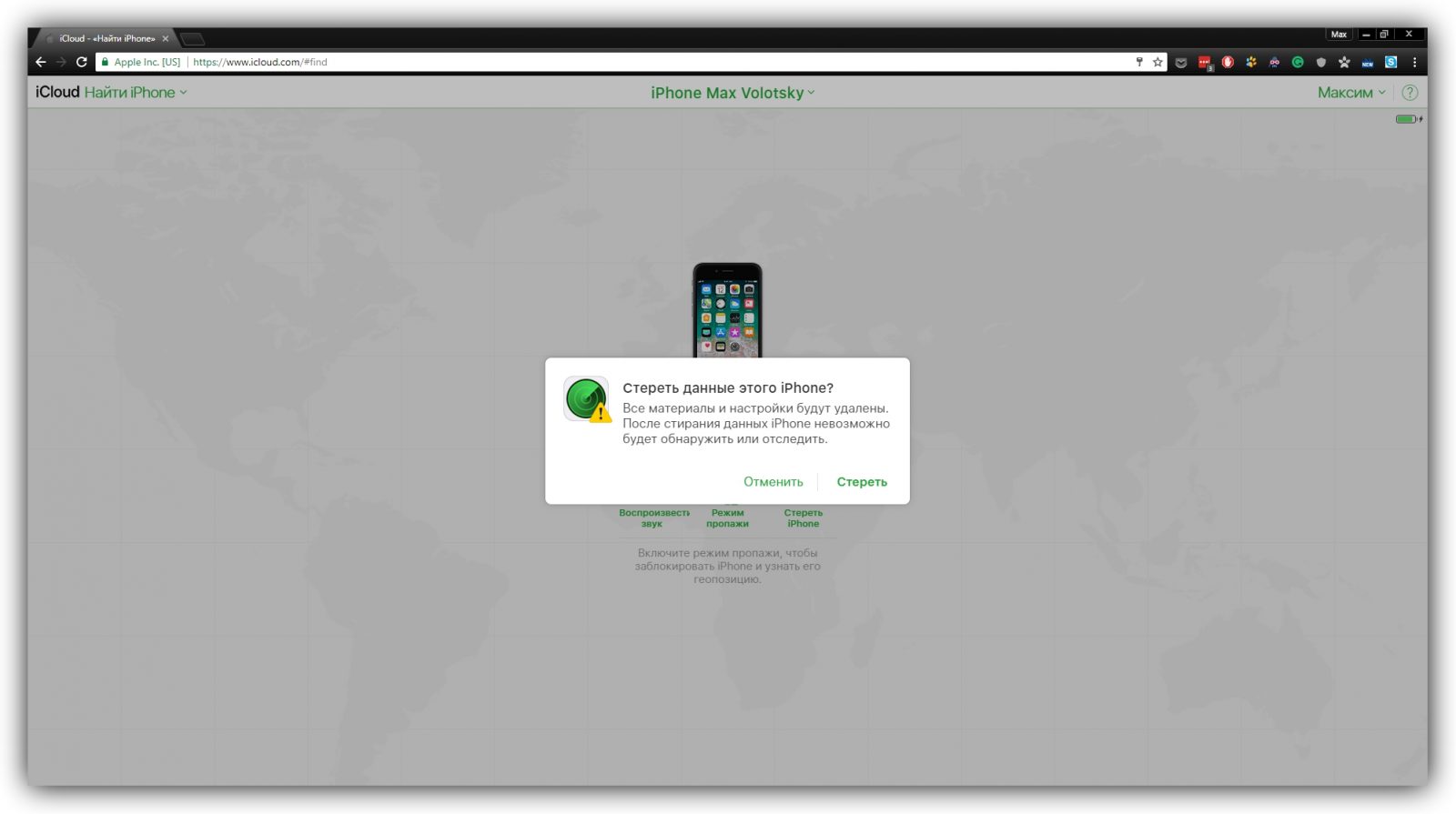This screenshot has height=814, width=1456.
Task: Restore down the Chrome window
Action: (x=1384, y=35)
